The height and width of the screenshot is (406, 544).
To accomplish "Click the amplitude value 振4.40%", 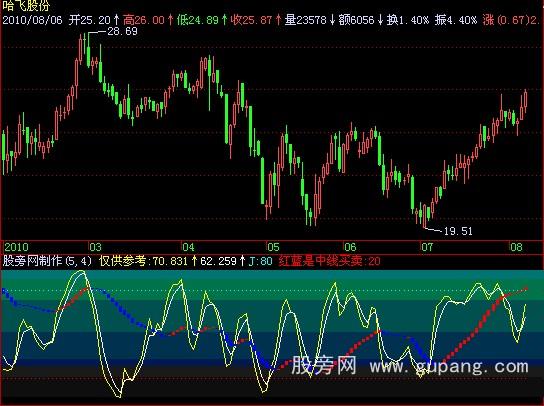I will pos(456,20).
